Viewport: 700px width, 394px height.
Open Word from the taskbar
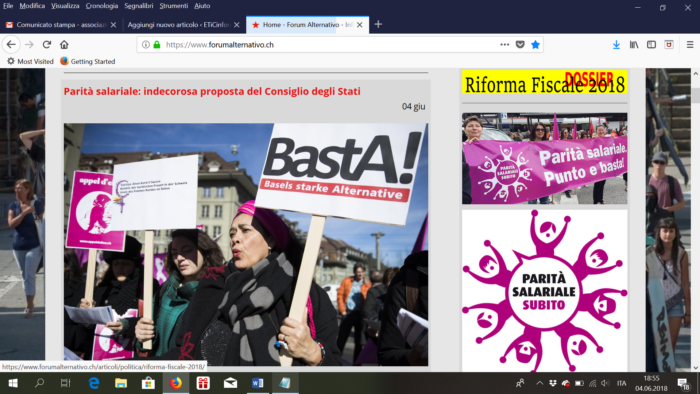point(258,383)
